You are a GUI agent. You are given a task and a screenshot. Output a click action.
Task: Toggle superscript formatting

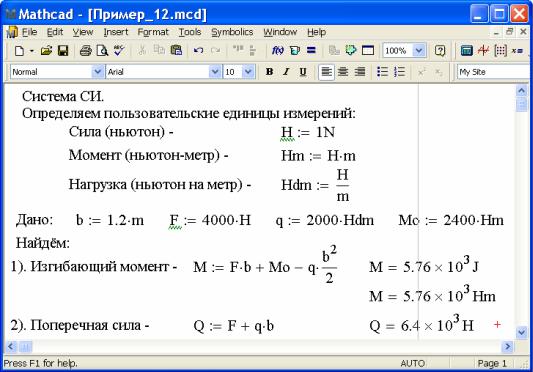pyautogui.click(x=422, y=72)
